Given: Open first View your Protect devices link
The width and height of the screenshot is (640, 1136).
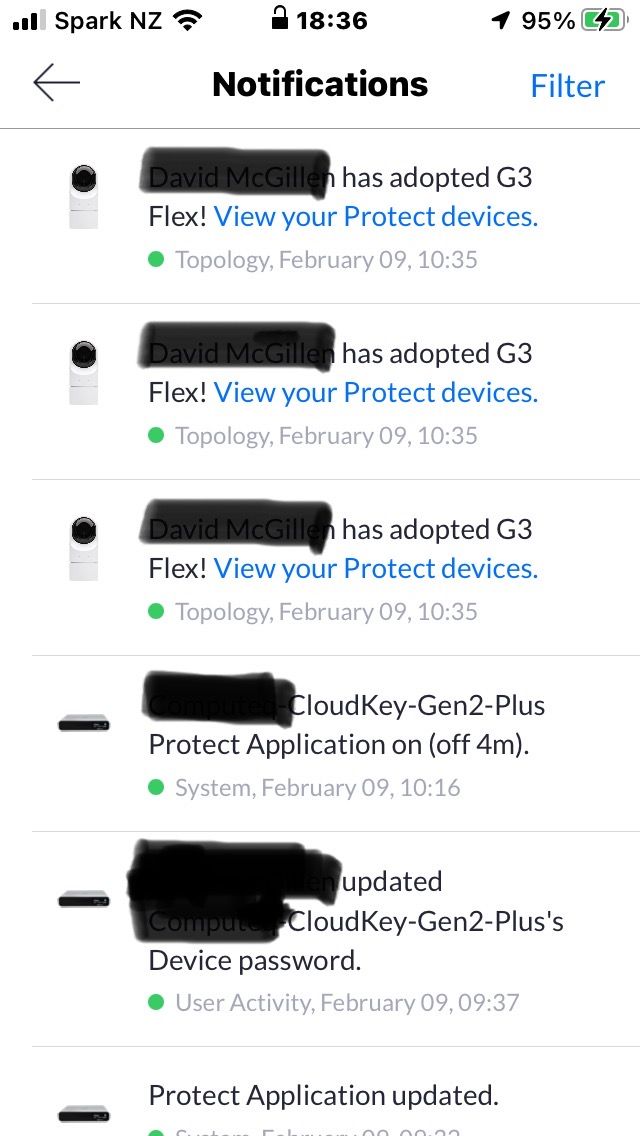Looking at the screenshot, I should coord(376,217).
